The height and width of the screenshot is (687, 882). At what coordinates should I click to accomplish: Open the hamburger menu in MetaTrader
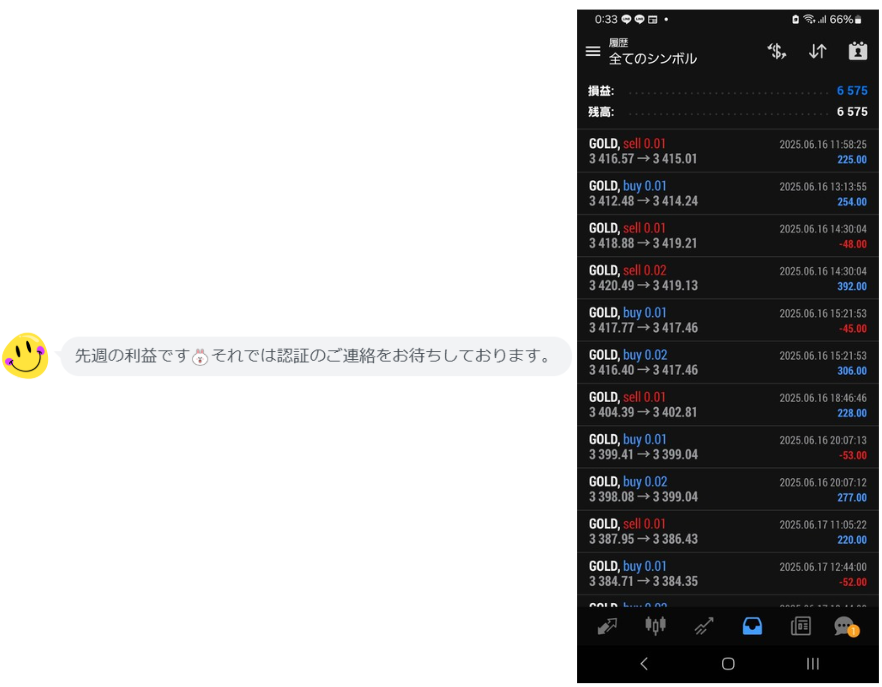pos(593,51)
